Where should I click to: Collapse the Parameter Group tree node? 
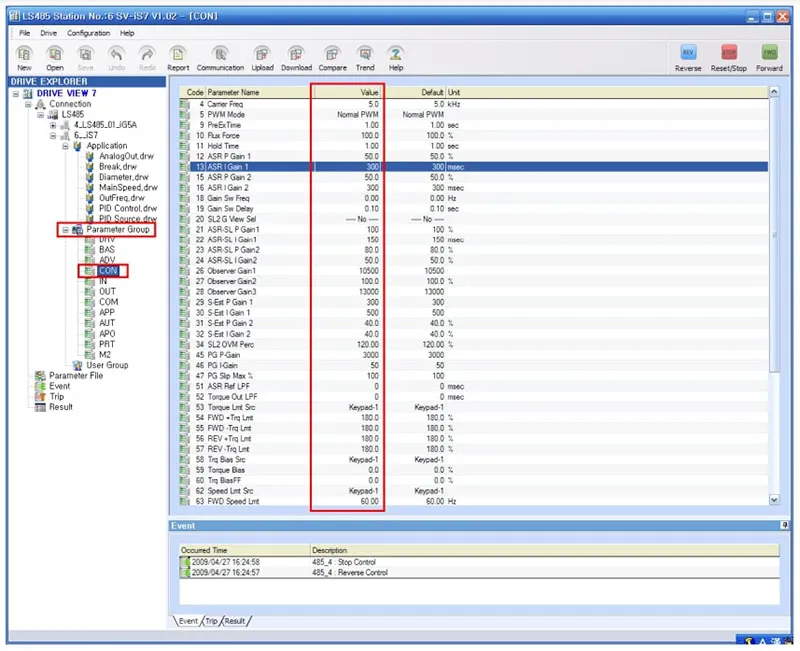[x=65, y=229]
